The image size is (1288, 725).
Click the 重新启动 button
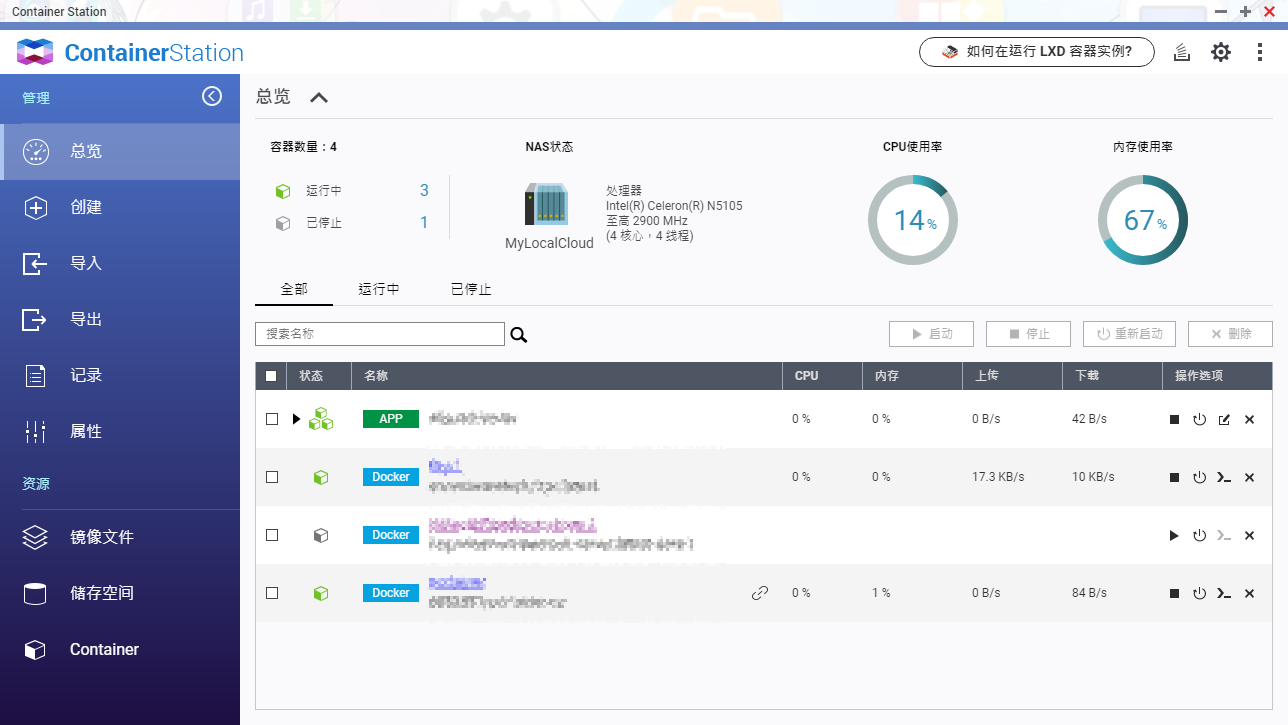click(1129, 334)
